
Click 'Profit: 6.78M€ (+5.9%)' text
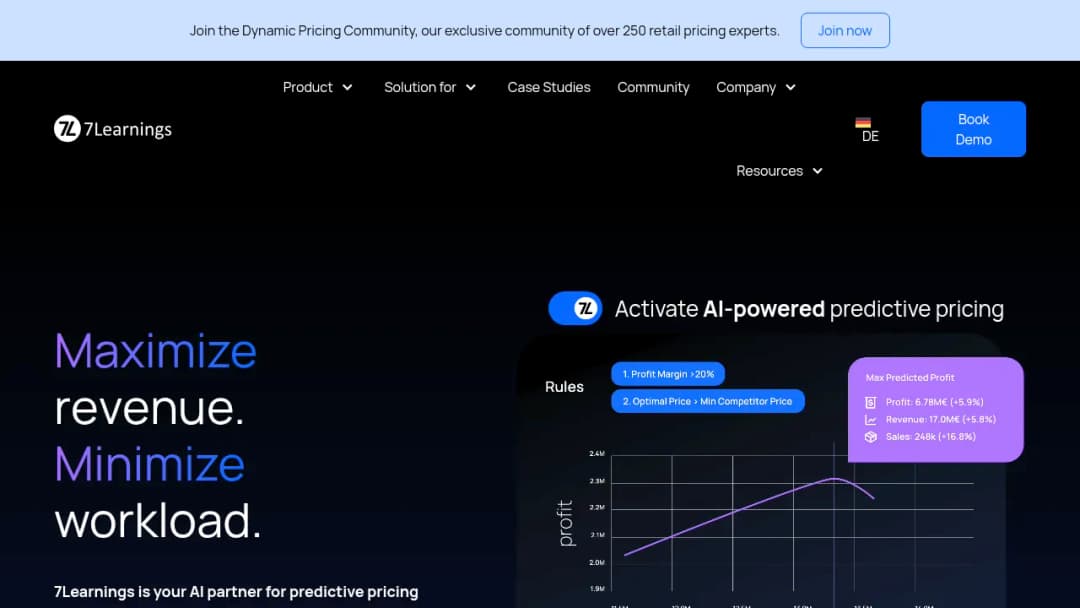coord(934,402)
